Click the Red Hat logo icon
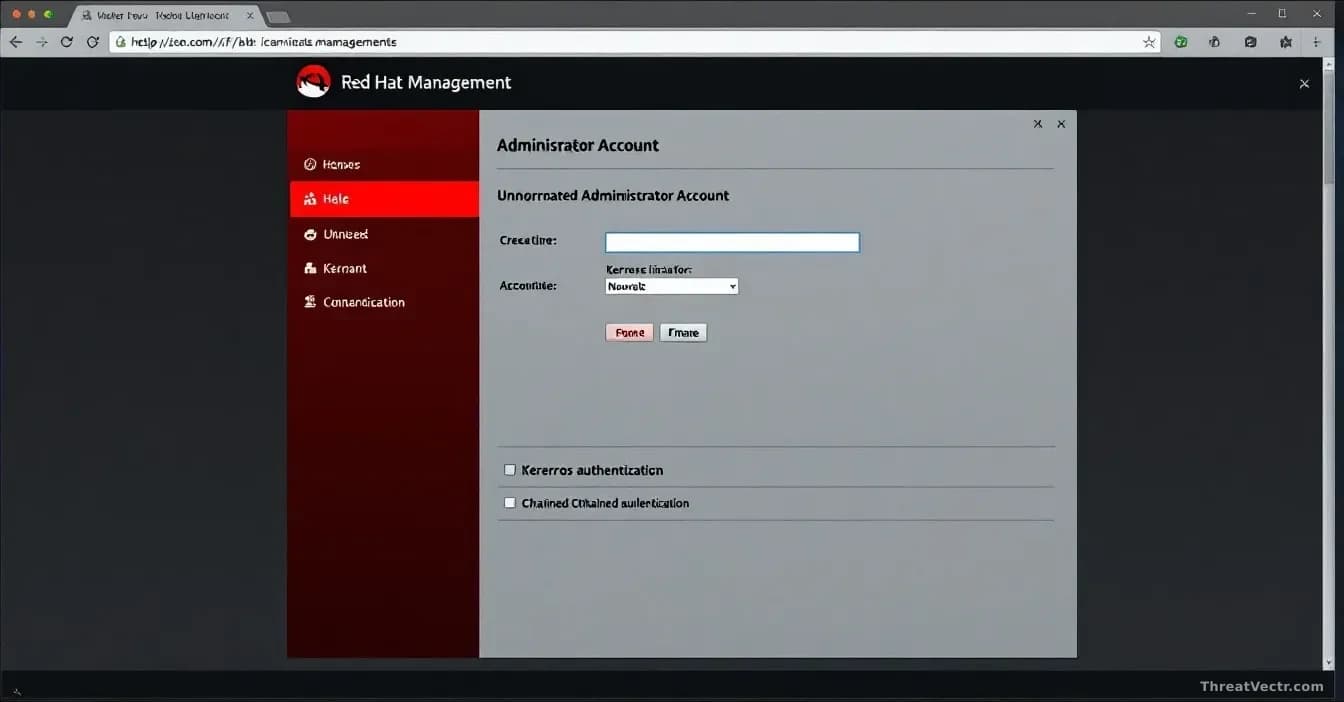 (313, 81)
